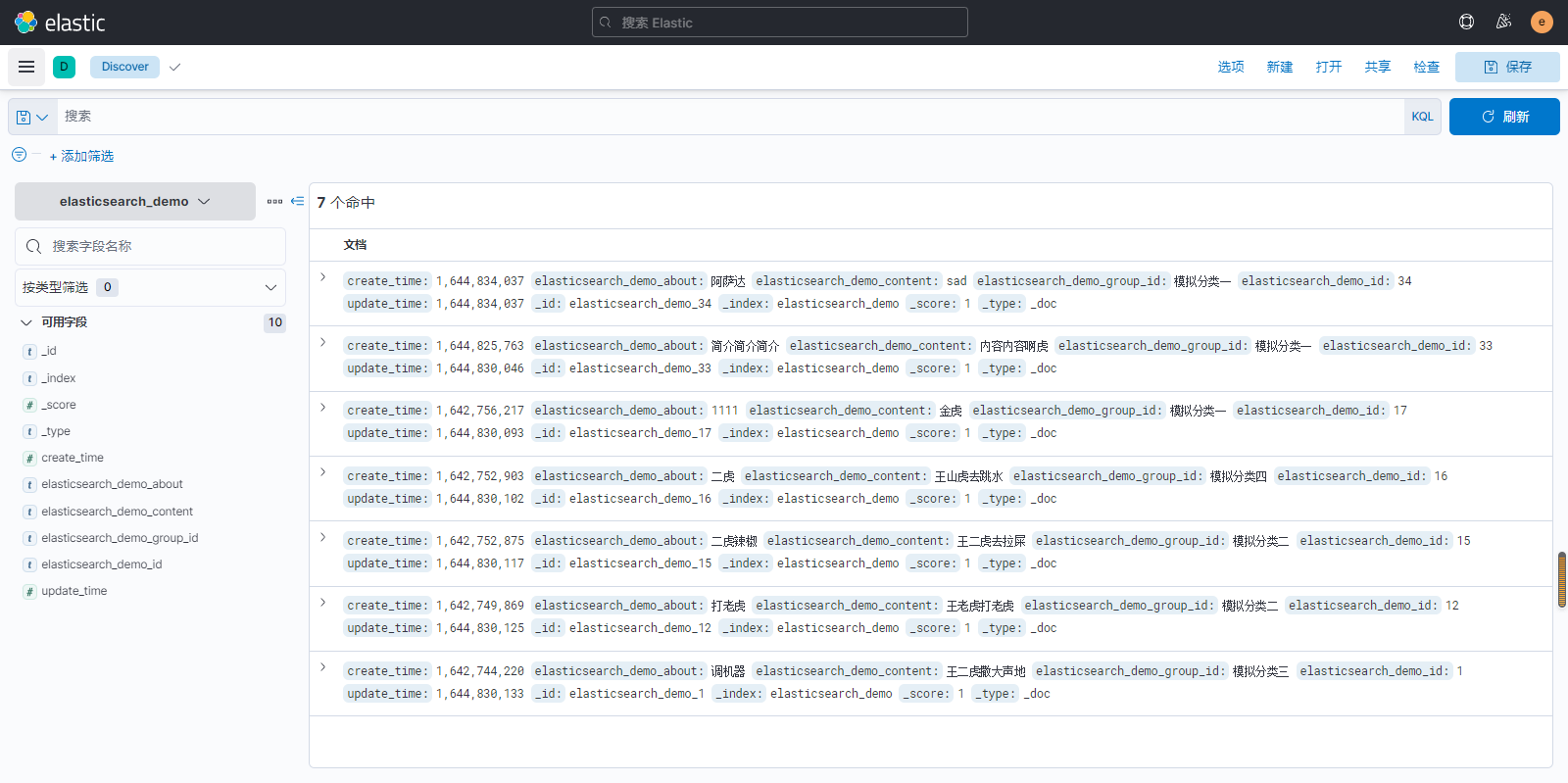Open index pattern options three-dot icon
The height and width of the screenshot is (783, 1568).
[274, 201]
